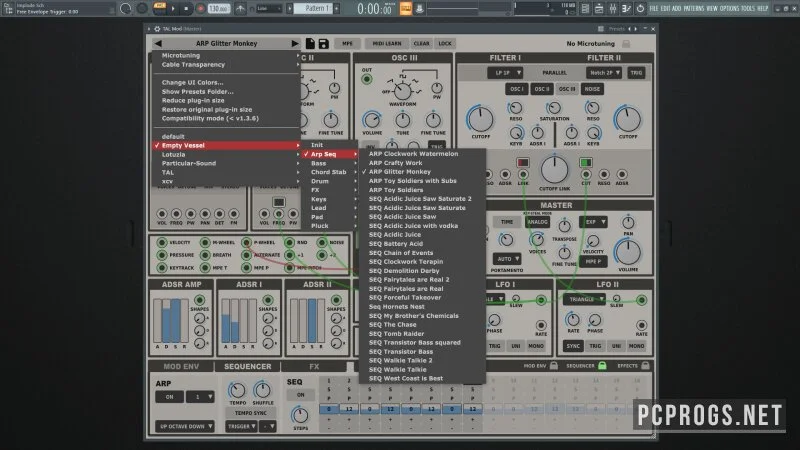Click the Master VOLUME knob

(628, 253)
